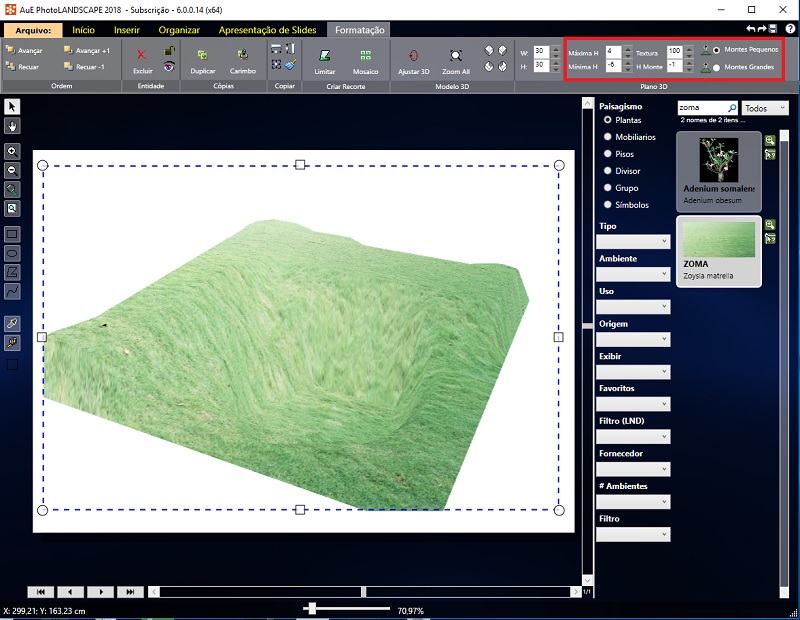
Task: Enable the Montes Grandes radio option
Action: 716,68
